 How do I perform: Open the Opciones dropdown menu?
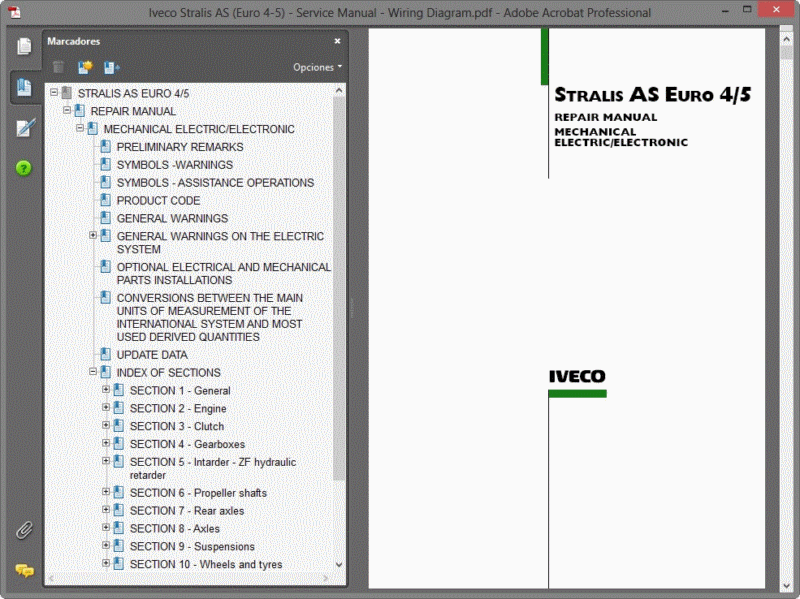(x=317, y=68)
